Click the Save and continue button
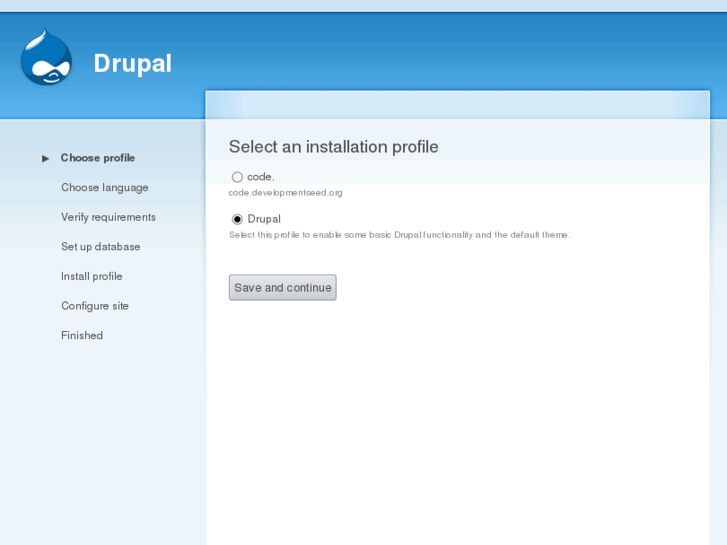 [x=282, y=288]
